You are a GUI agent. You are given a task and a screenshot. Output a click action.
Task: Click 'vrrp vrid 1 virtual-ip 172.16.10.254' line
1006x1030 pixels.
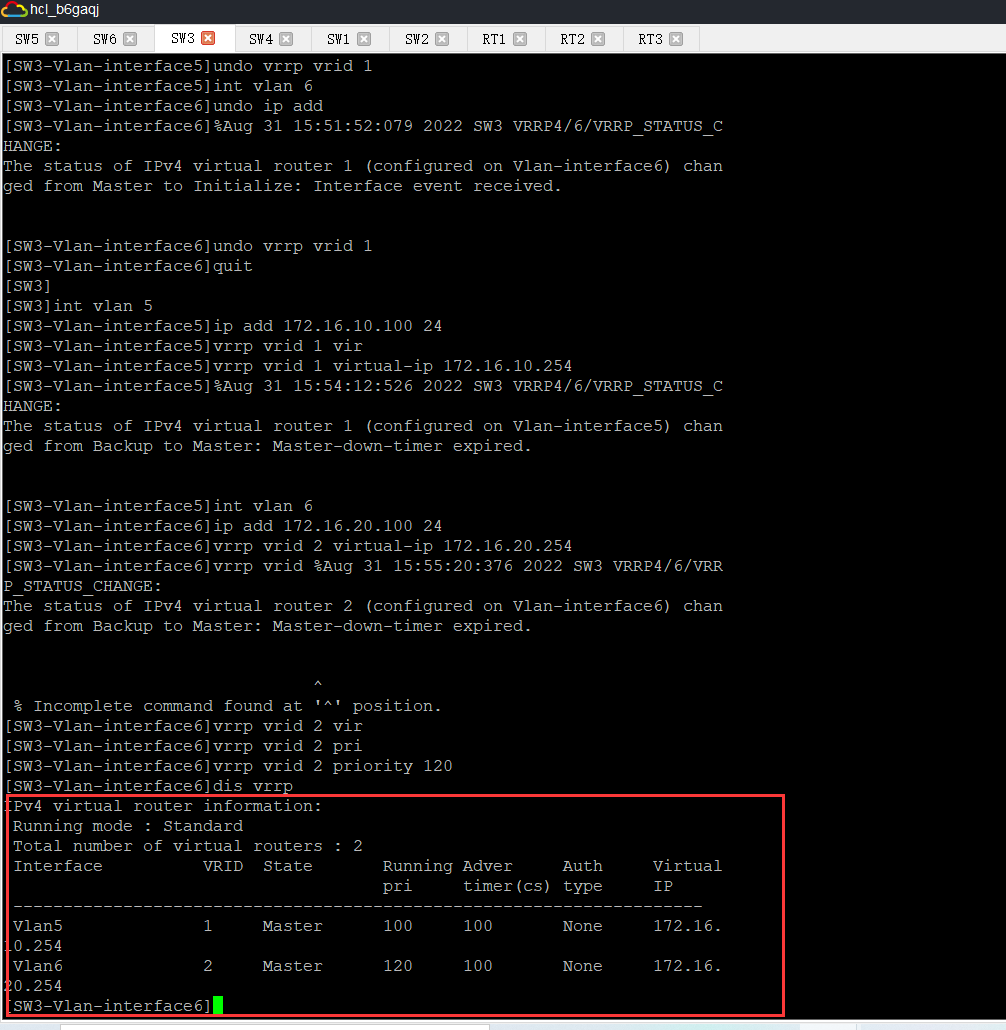[288, 366]
